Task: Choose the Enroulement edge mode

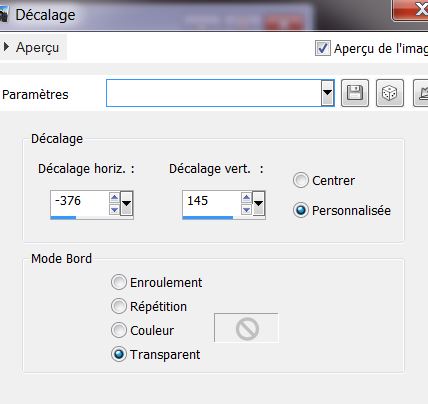Action: point(119,282)
